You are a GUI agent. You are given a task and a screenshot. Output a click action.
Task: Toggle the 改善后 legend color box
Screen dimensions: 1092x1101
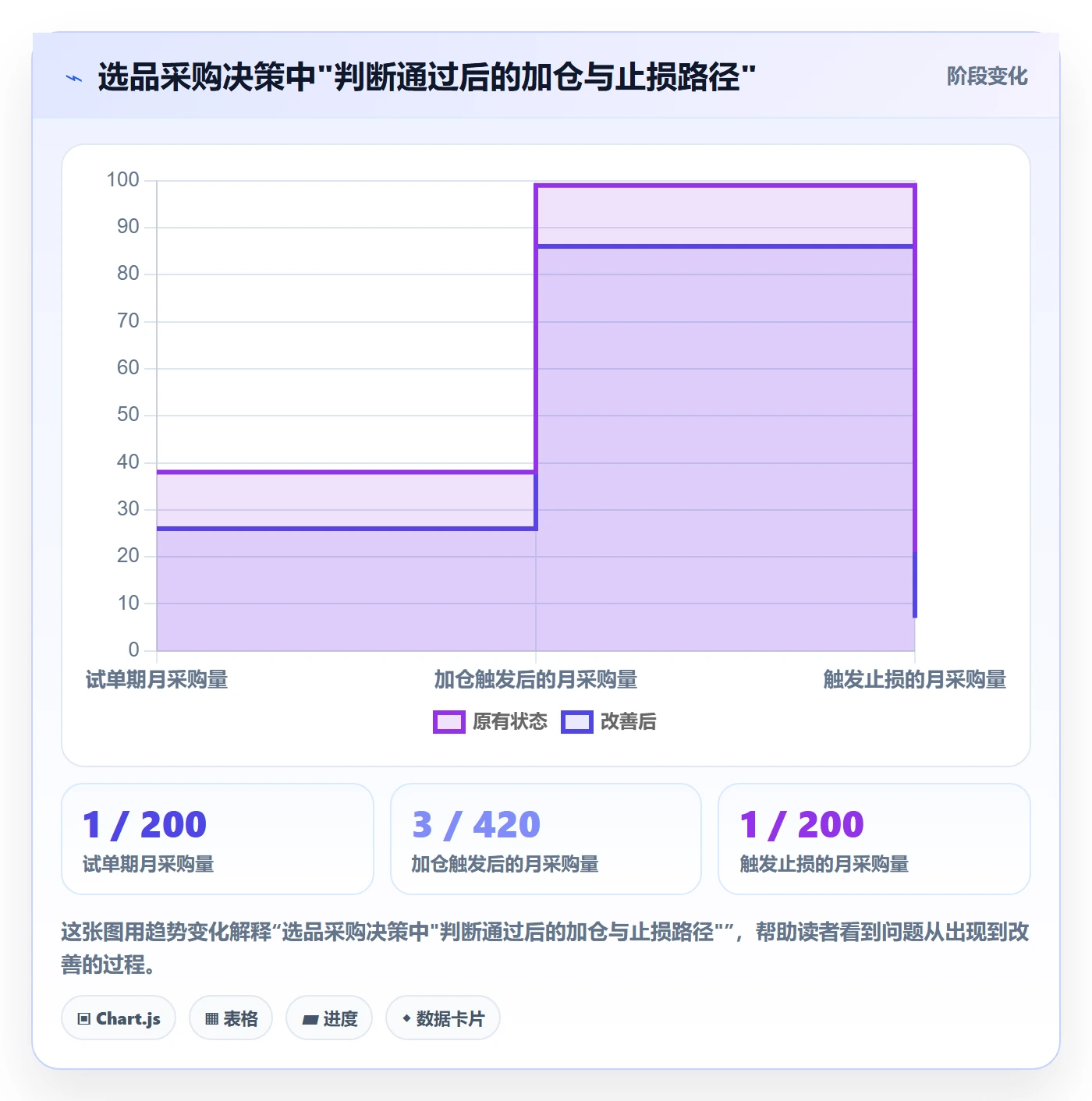(577, 722)
